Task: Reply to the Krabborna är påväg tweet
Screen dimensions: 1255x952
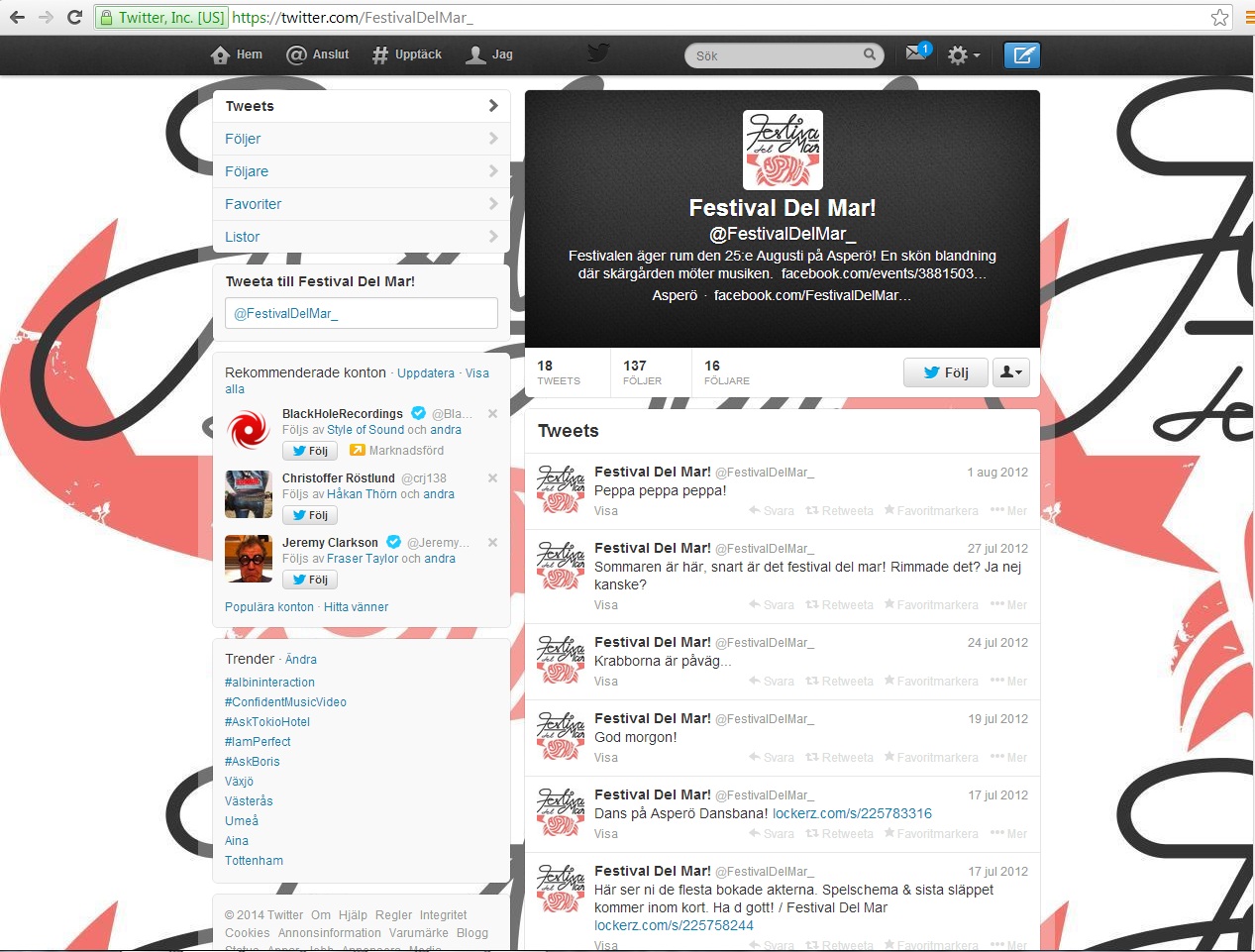Action: [x=772, y=682]
